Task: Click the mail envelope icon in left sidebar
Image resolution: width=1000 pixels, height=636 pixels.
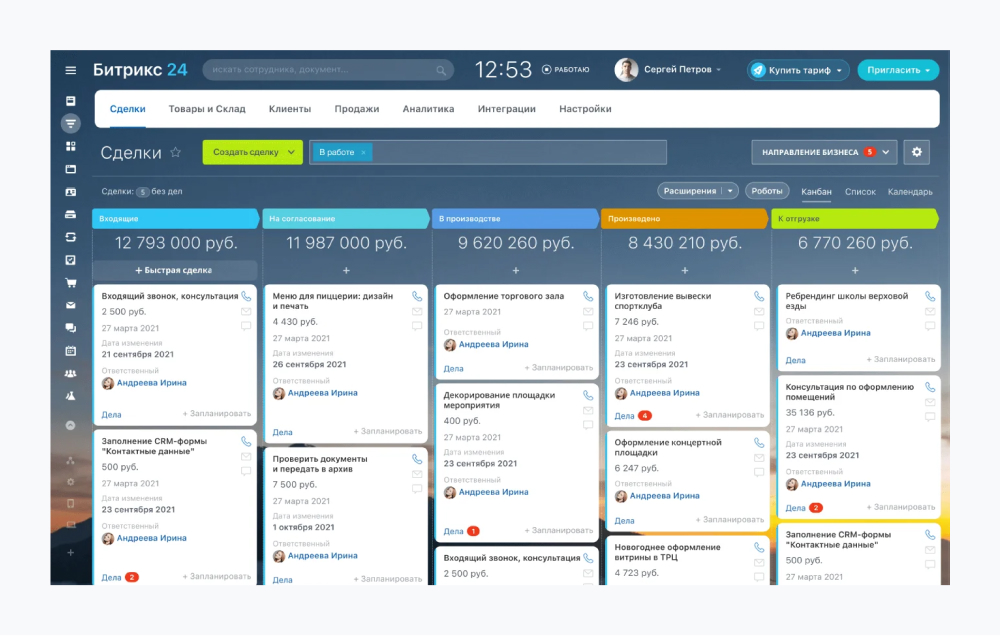Action: point(70,305)
